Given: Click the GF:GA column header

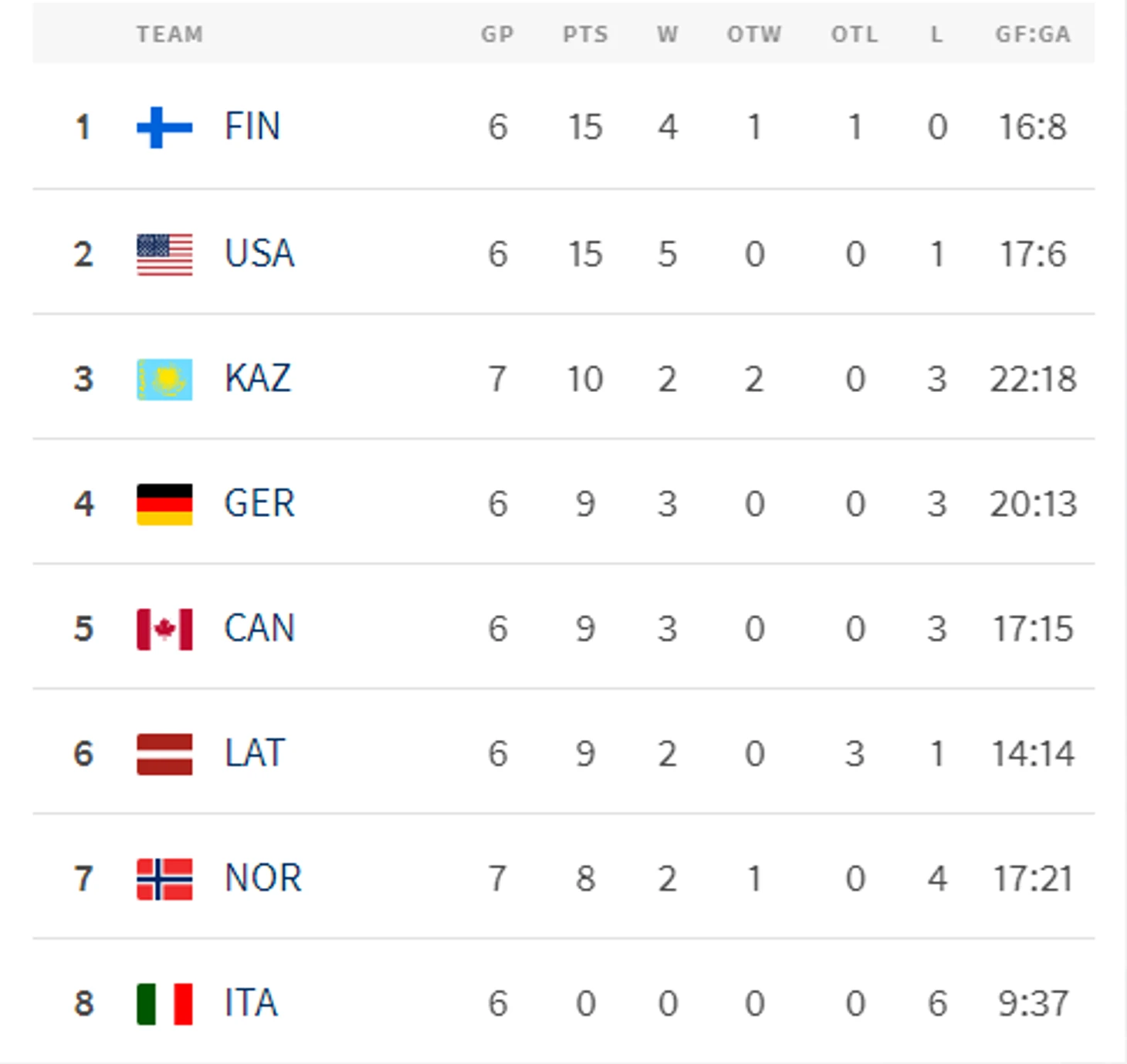Looking at the screenshot, I should pyautogui.click(x=1032, y=35).
